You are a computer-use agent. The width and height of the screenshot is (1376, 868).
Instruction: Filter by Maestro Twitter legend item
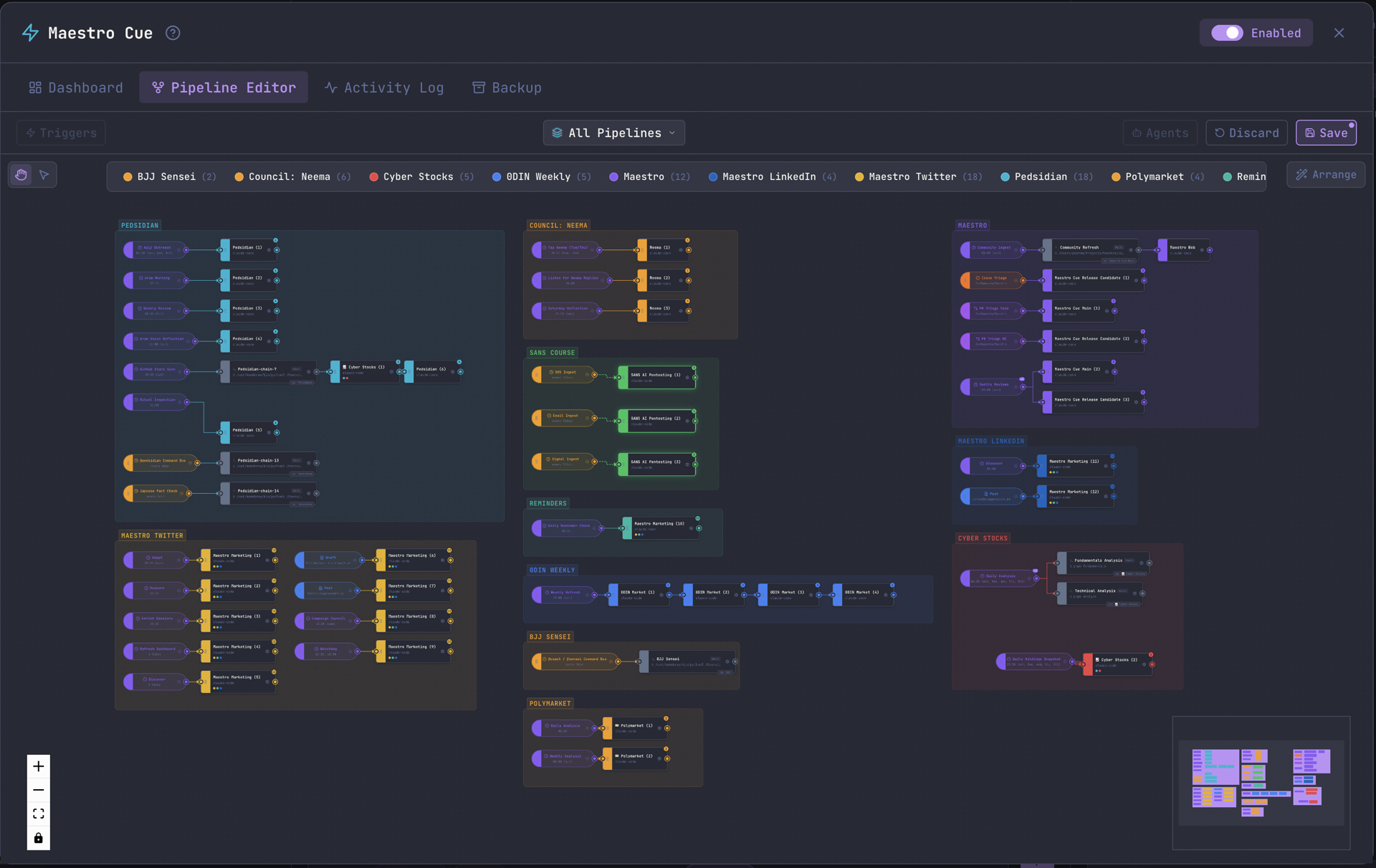[x=918, y=177]
